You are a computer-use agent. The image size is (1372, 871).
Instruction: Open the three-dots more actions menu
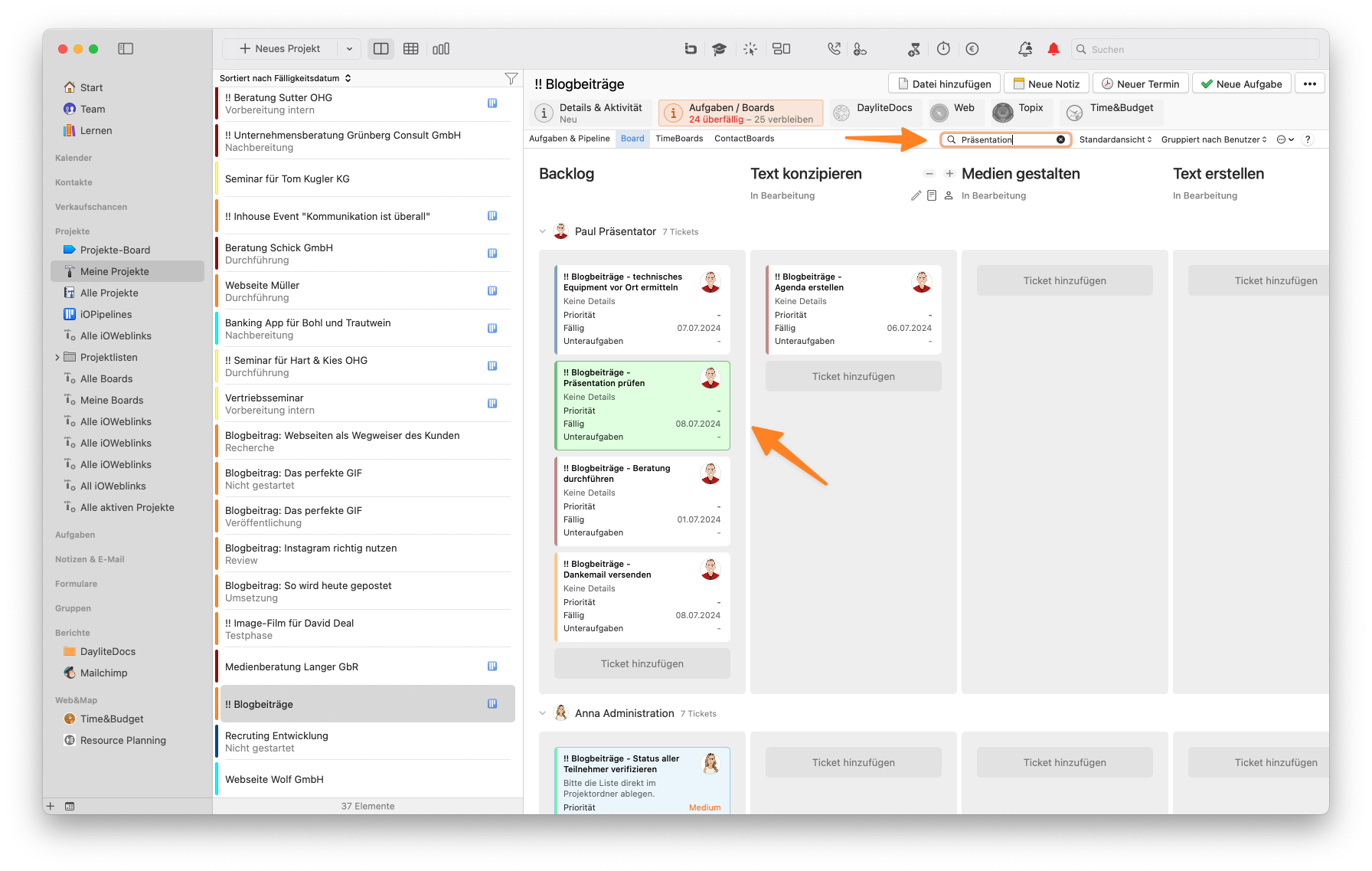click(1310, 84)
